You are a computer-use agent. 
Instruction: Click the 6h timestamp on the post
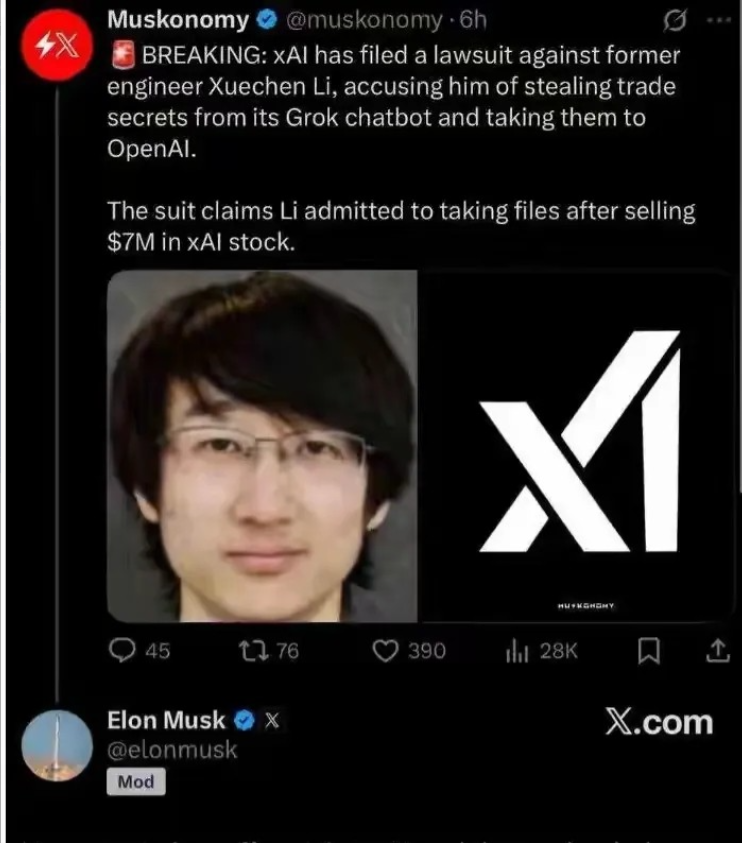pos(473,20)
